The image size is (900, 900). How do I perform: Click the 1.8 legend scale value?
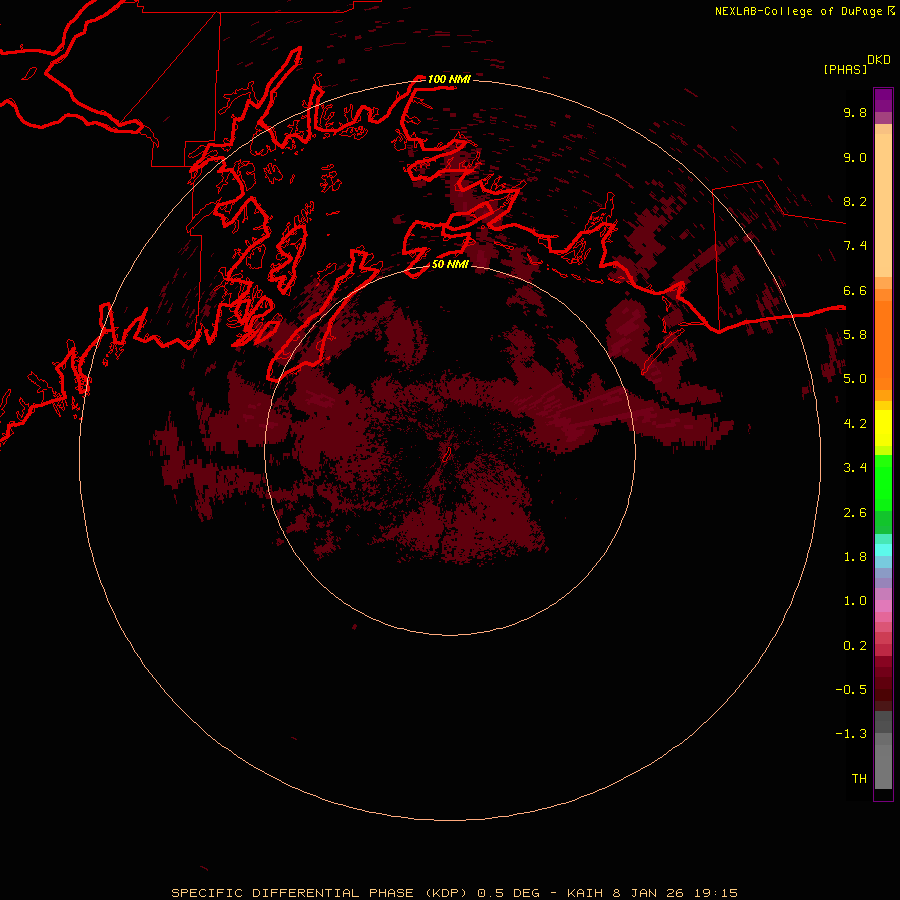[855, 557]
